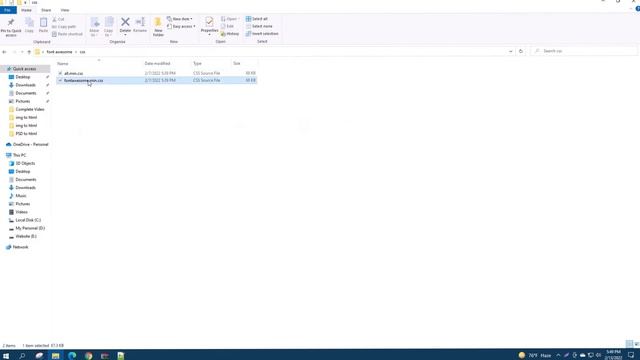Open Properties from the ribbon
640x360 pixels.
click(209, 26)
